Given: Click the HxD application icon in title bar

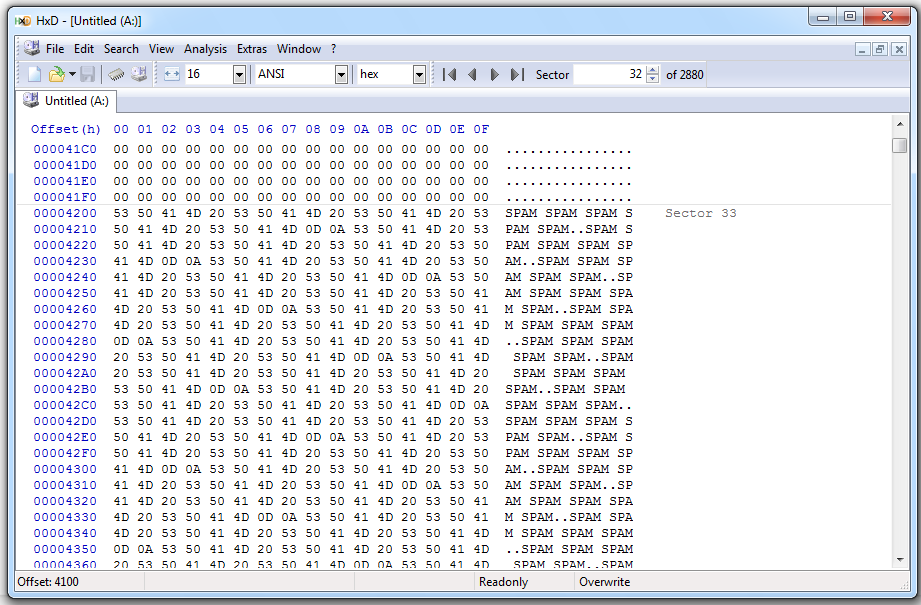Looking at the screenshot, I should coord(23,21).
